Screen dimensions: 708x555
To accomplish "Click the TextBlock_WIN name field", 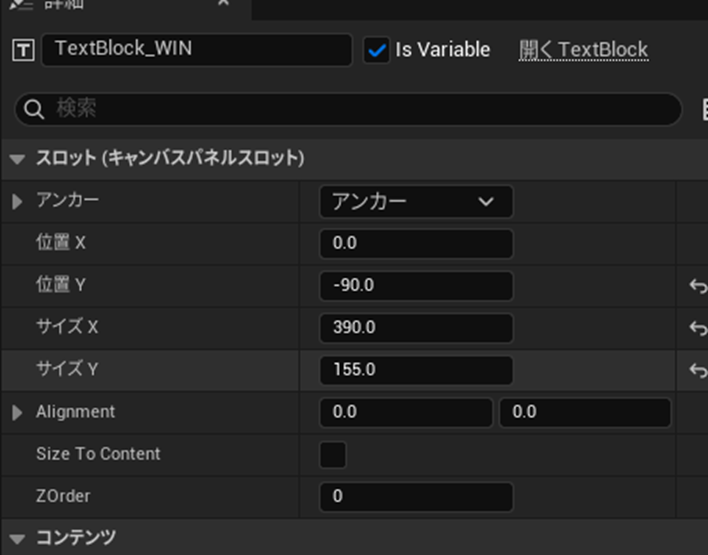I will pyautogui.click(x=196, y=50).
